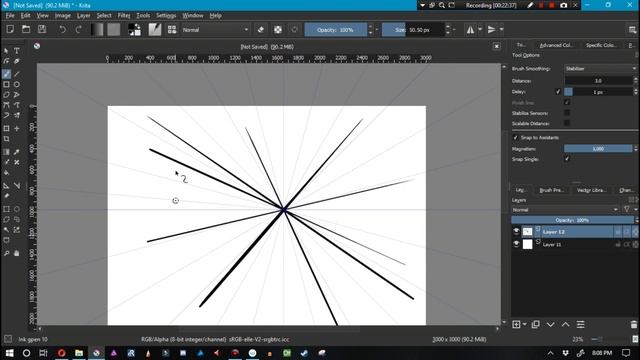Open an existing document
Viewport: 640px width, 360px height.
[x=26, y=29]
